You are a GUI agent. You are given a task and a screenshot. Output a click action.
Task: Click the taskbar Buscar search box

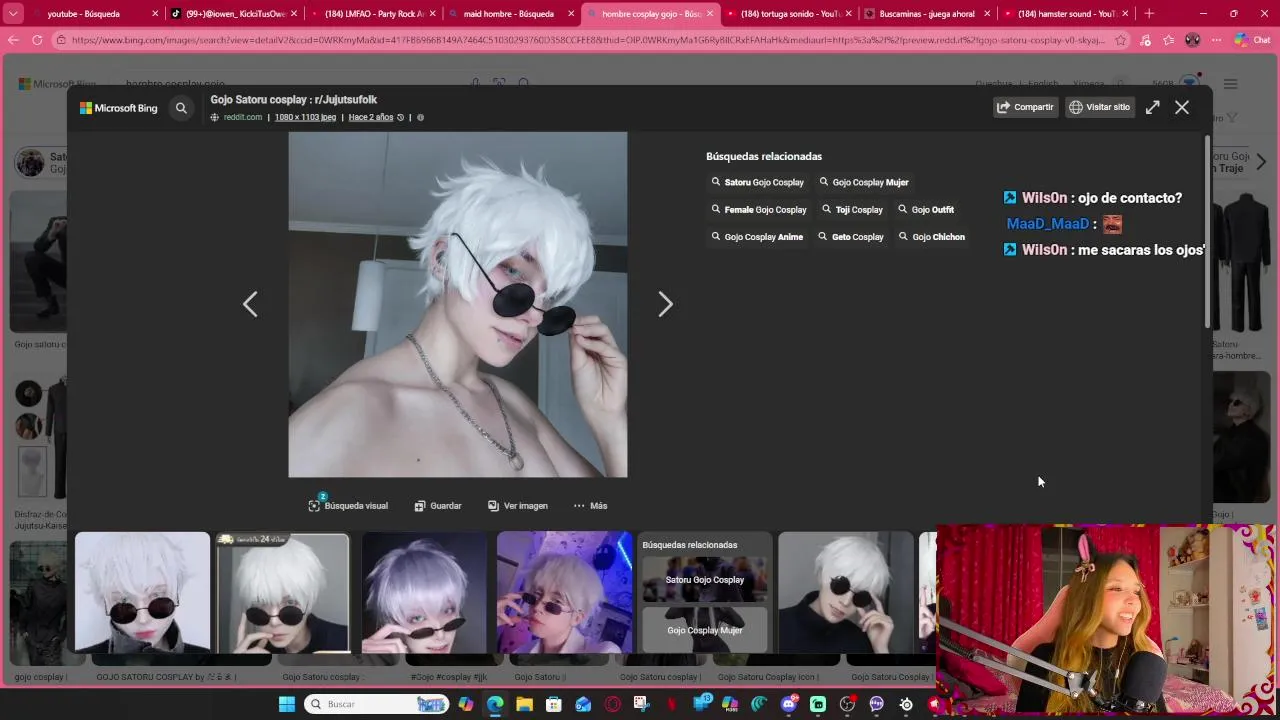coord(375,704)
